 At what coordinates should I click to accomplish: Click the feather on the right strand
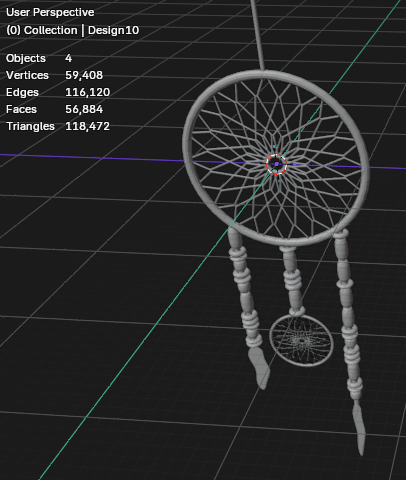(x=359, y=428)
